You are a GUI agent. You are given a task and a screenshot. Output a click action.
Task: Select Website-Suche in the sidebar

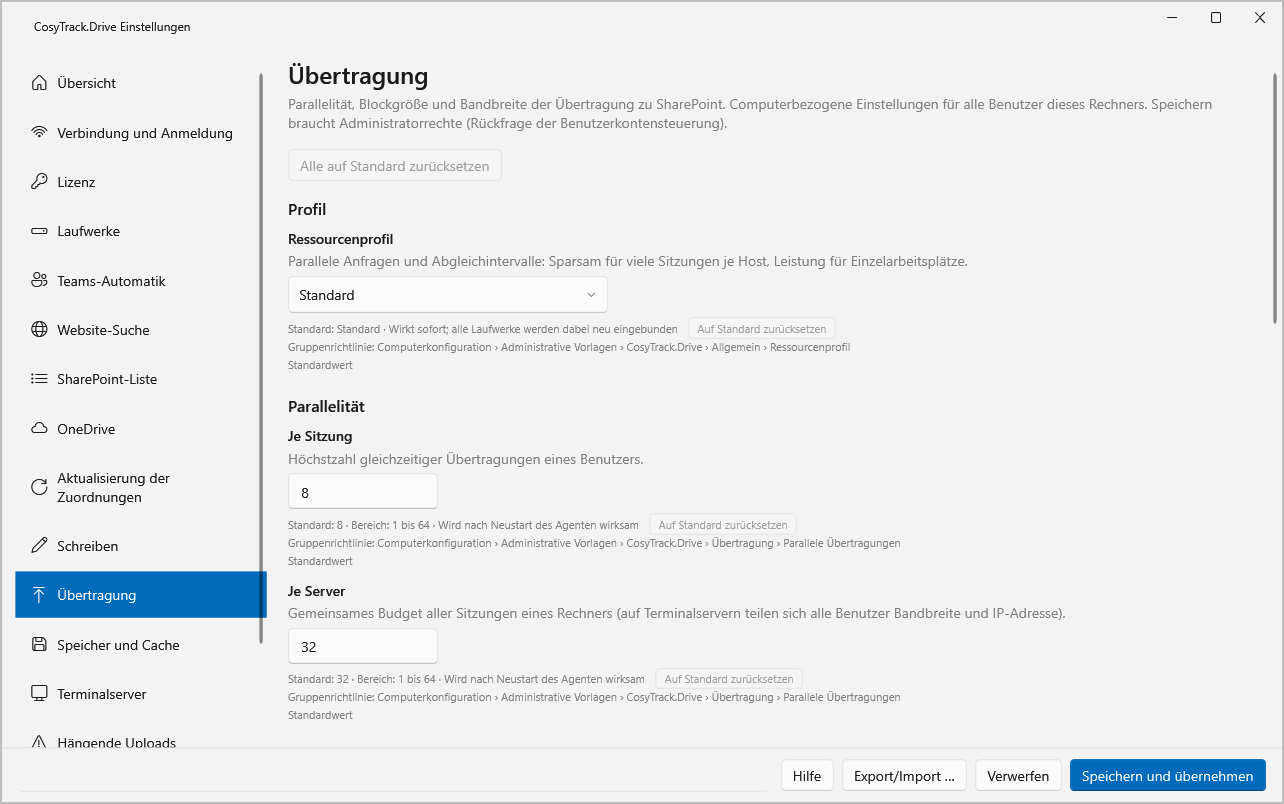[x=141, y=330]
